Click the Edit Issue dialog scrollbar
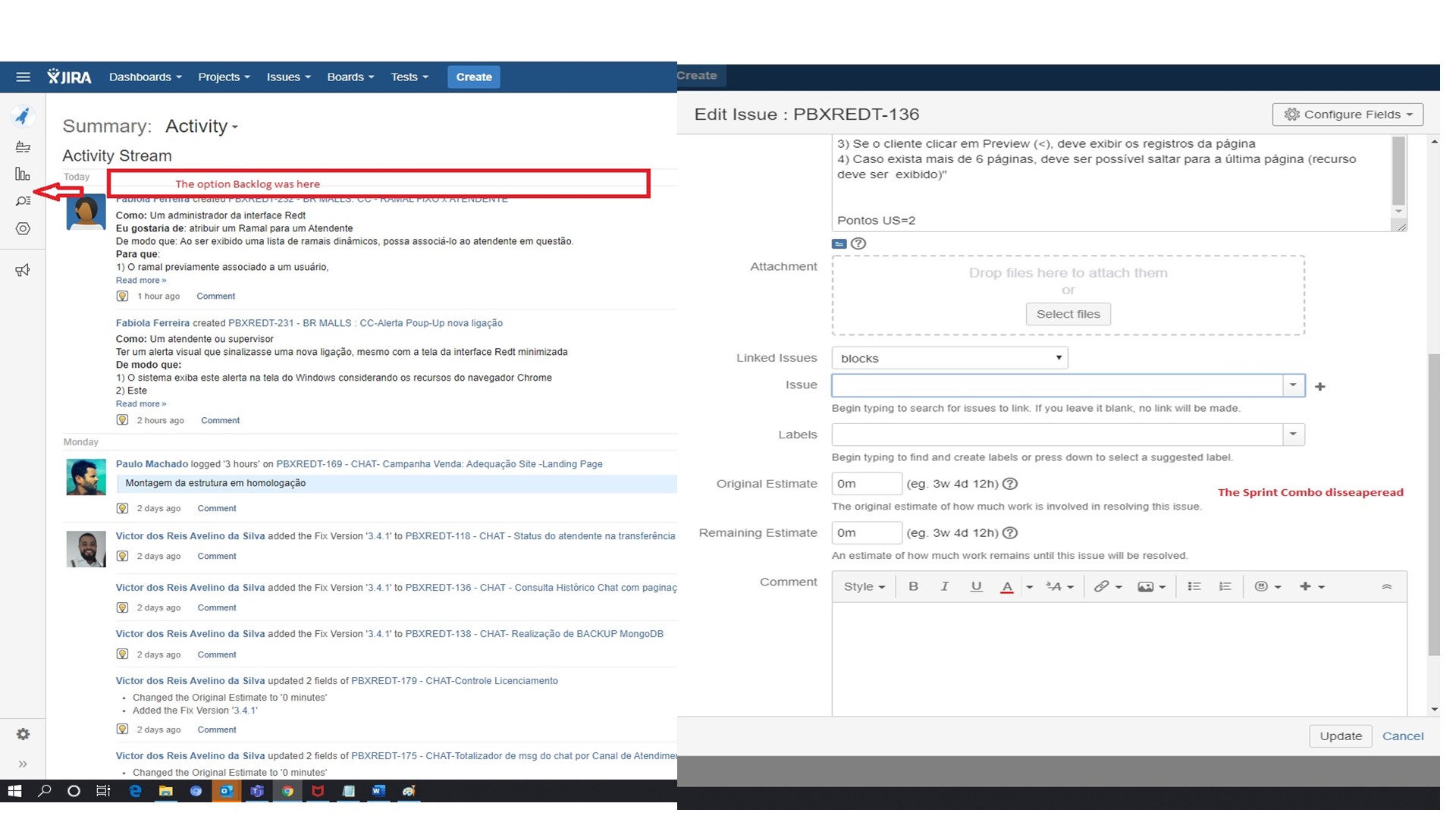This screenshot has height=819, width=1456. point(1433,504)
